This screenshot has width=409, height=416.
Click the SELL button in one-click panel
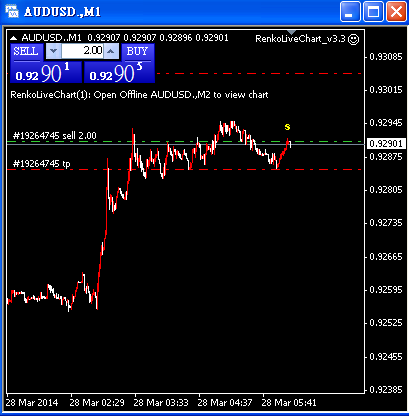pos(27,52)
